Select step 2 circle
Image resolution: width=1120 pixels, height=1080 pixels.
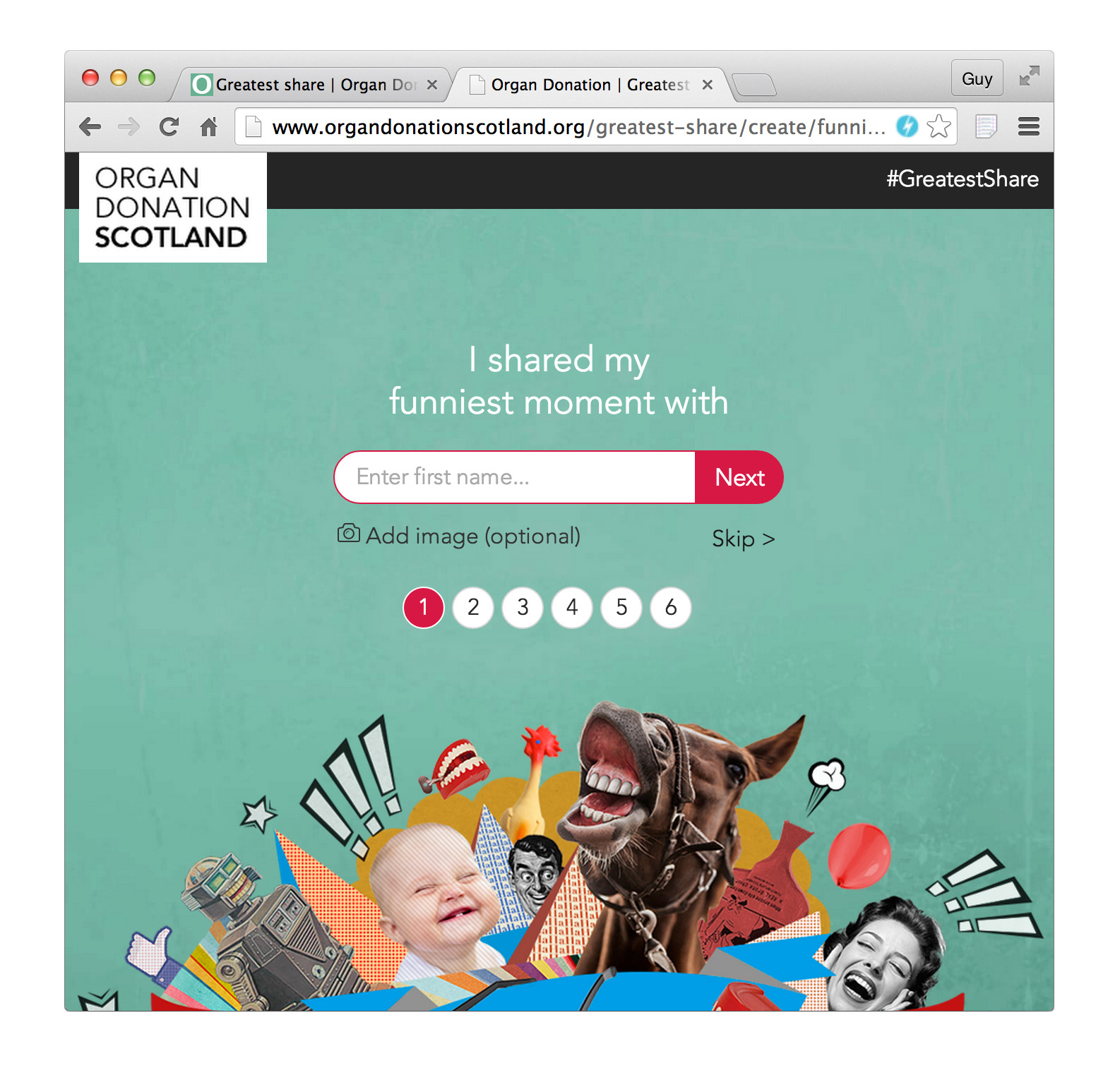coord(473,607)
